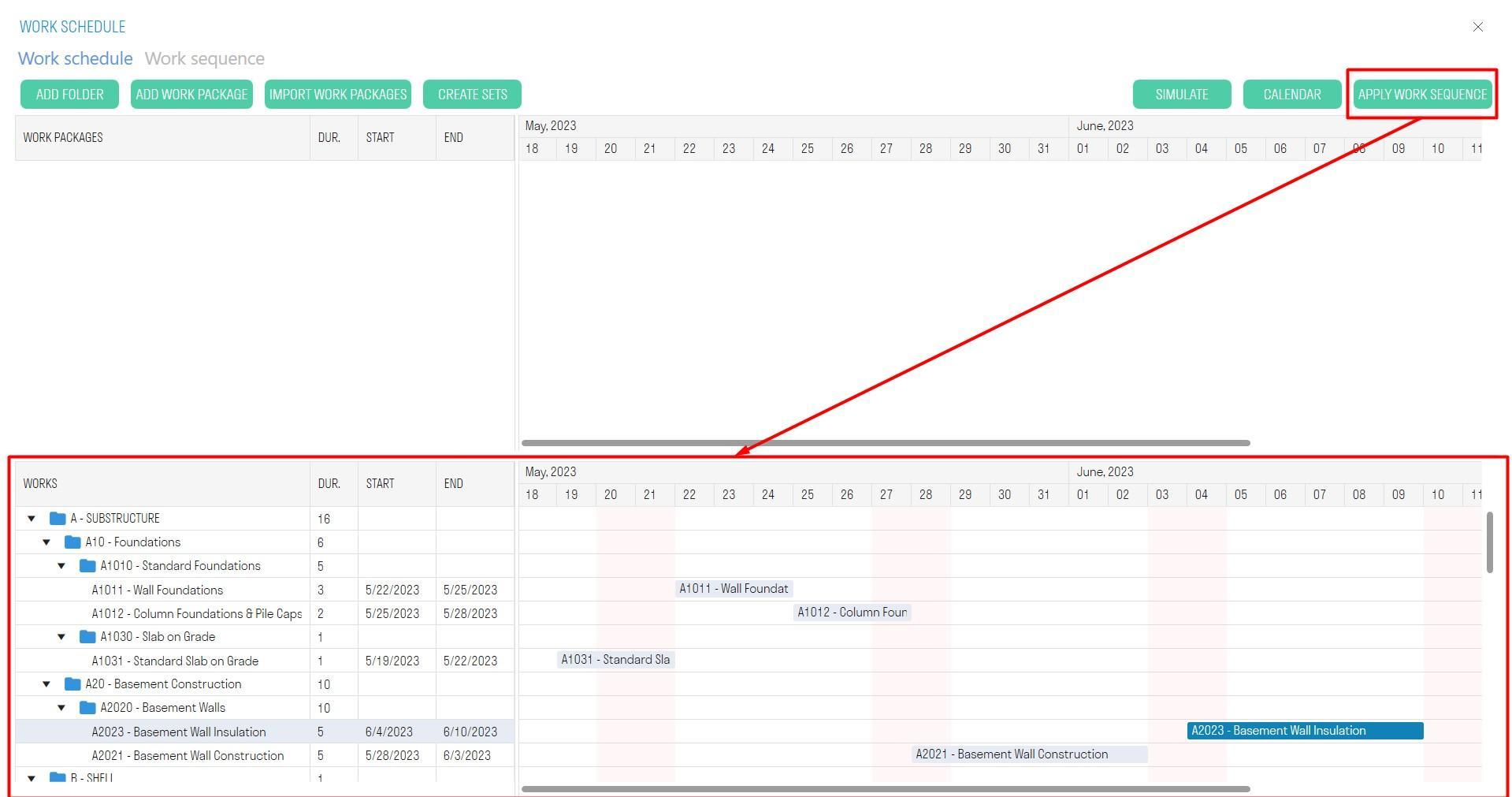Click A1010 - Standard Foundations folder icon
This screenshot has width=1512, height=797.
[87, 566]
